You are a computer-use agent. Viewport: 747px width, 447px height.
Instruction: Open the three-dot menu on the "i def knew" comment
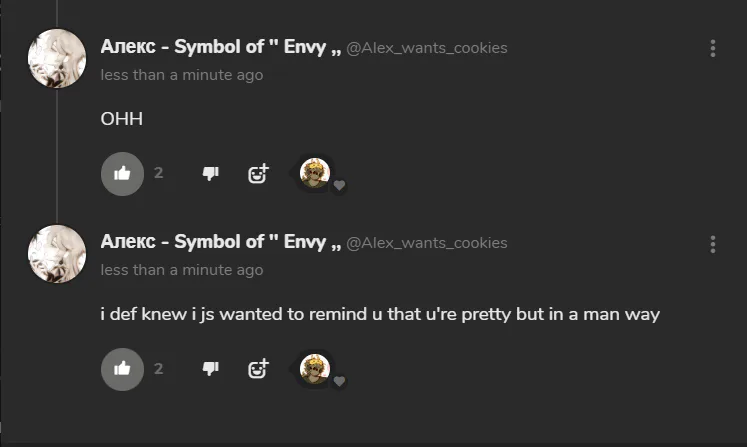713,243
